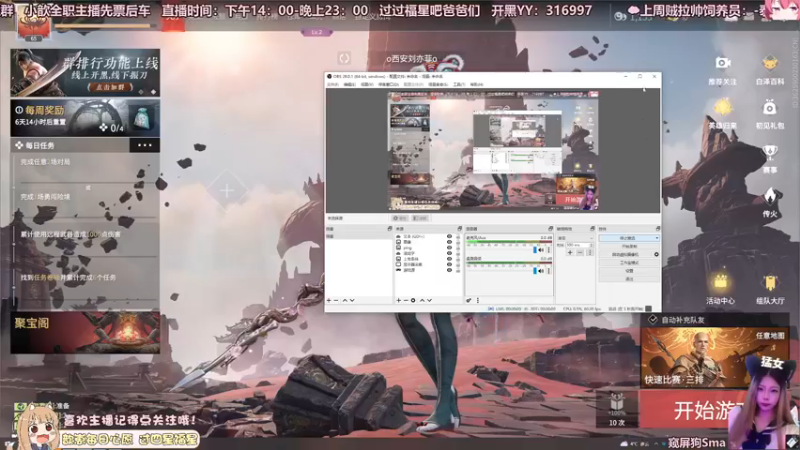Click 工作室模式 button in OBS
Screen dimensions: 800x450
coord(630,262)
